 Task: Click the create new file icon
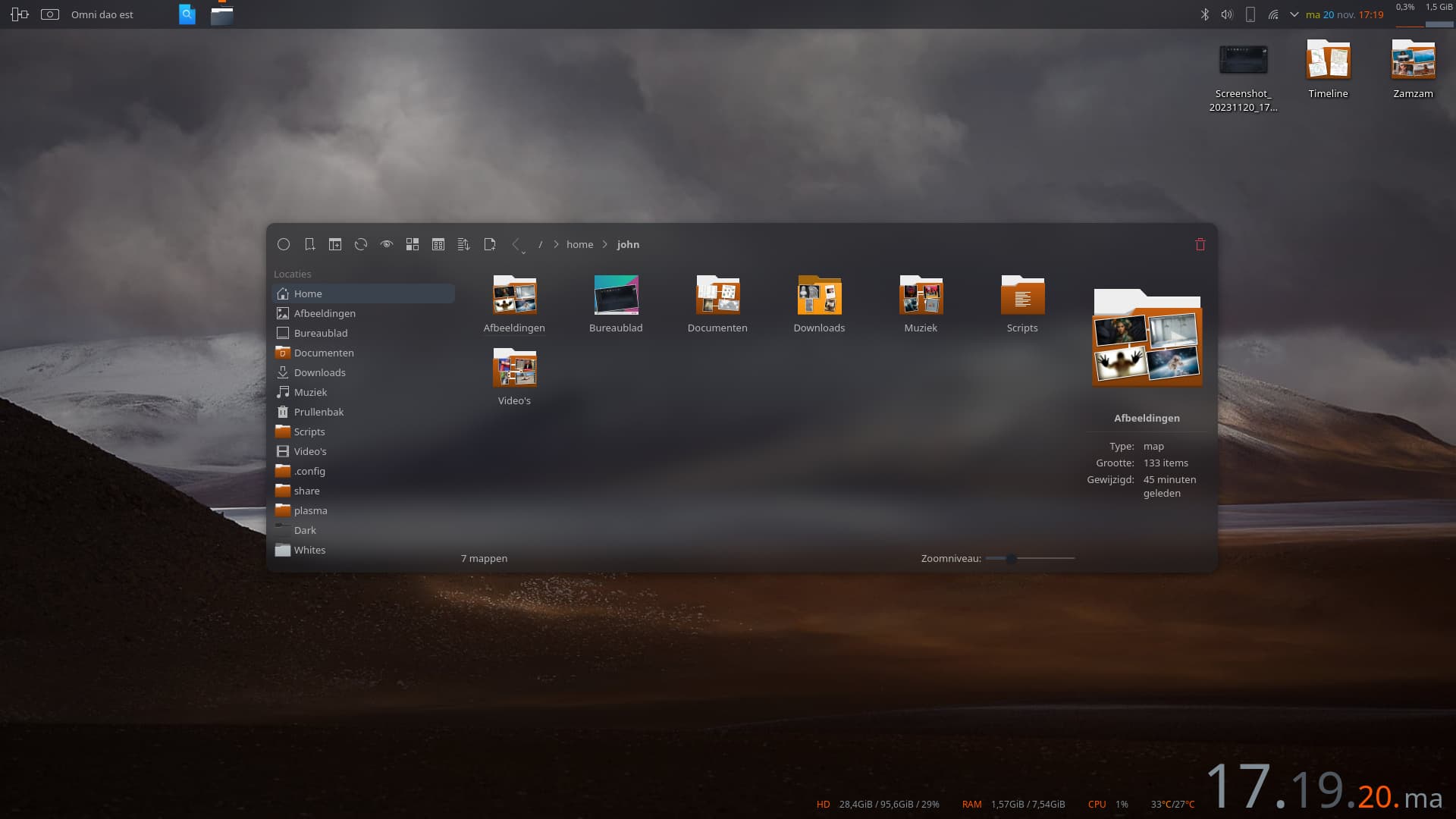click(x=490, y=244)
